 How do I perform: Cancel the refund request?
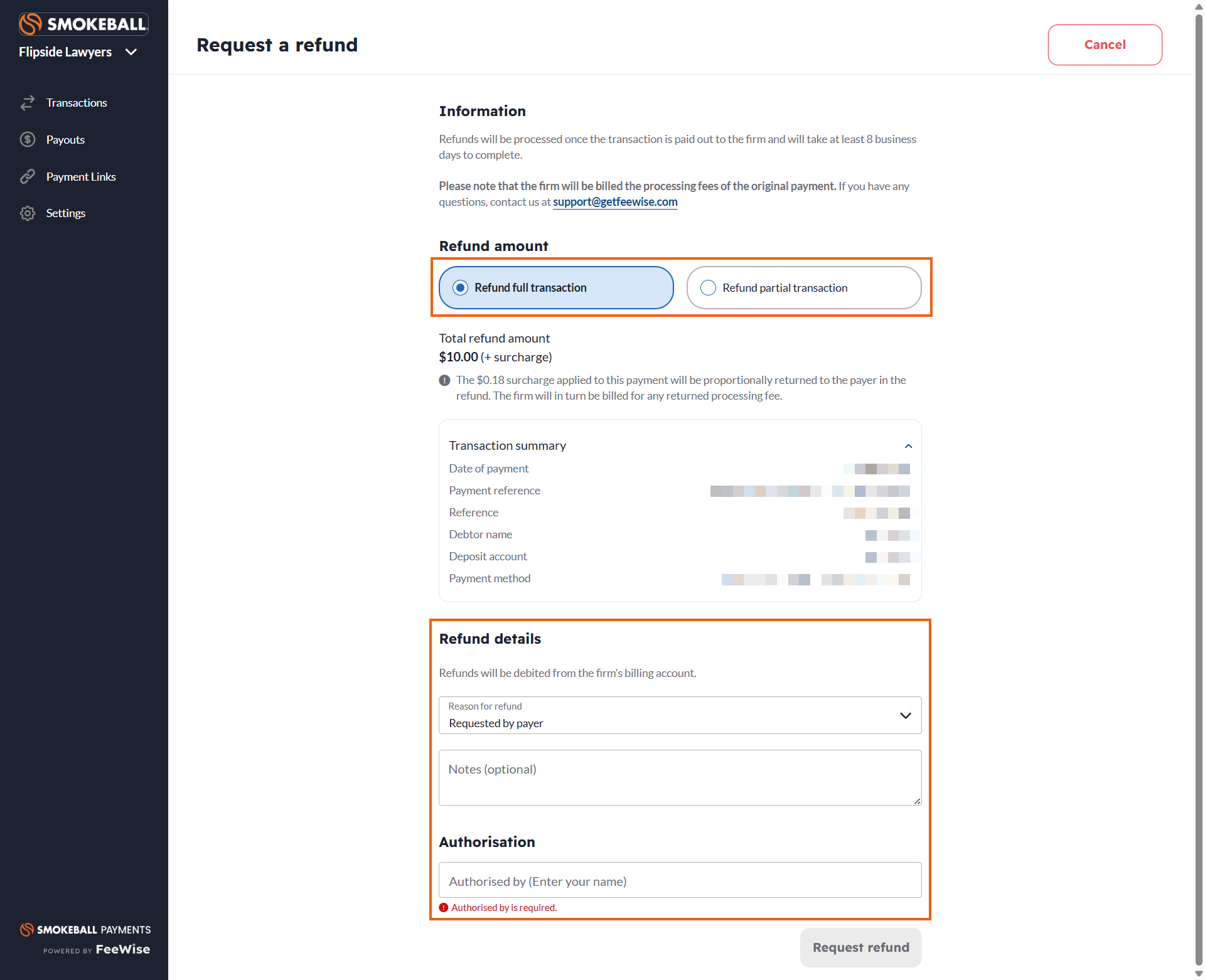(1105, 45)
